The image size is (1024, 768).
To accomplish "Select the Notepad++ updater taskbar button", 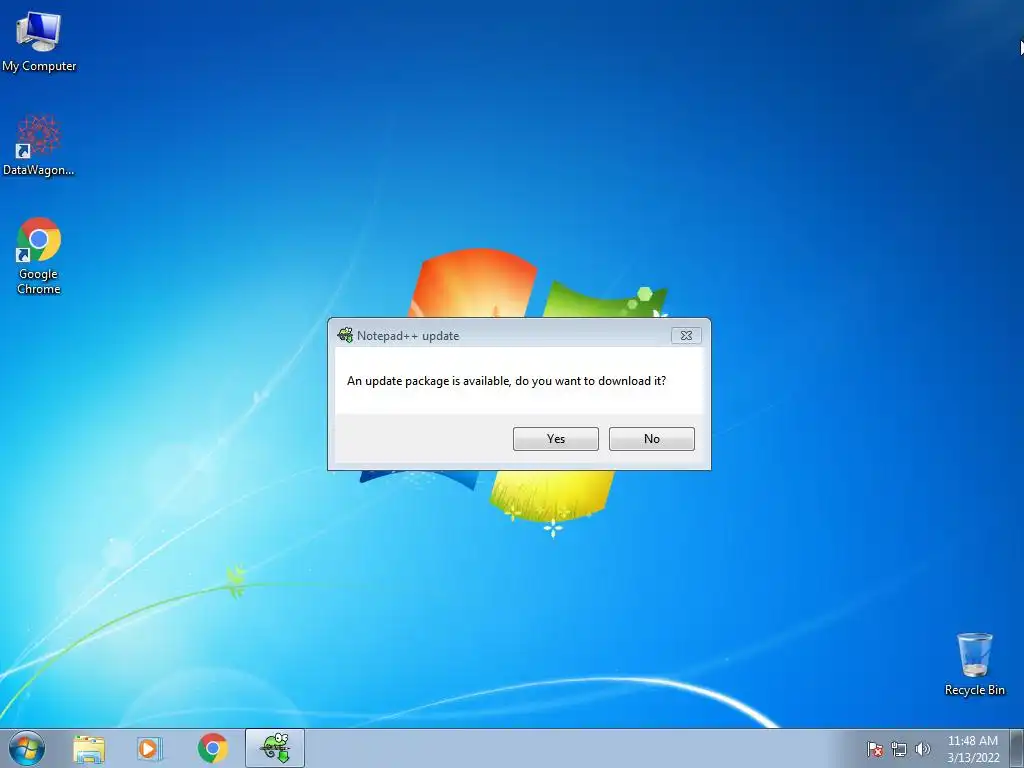I will tap(275, 748).
